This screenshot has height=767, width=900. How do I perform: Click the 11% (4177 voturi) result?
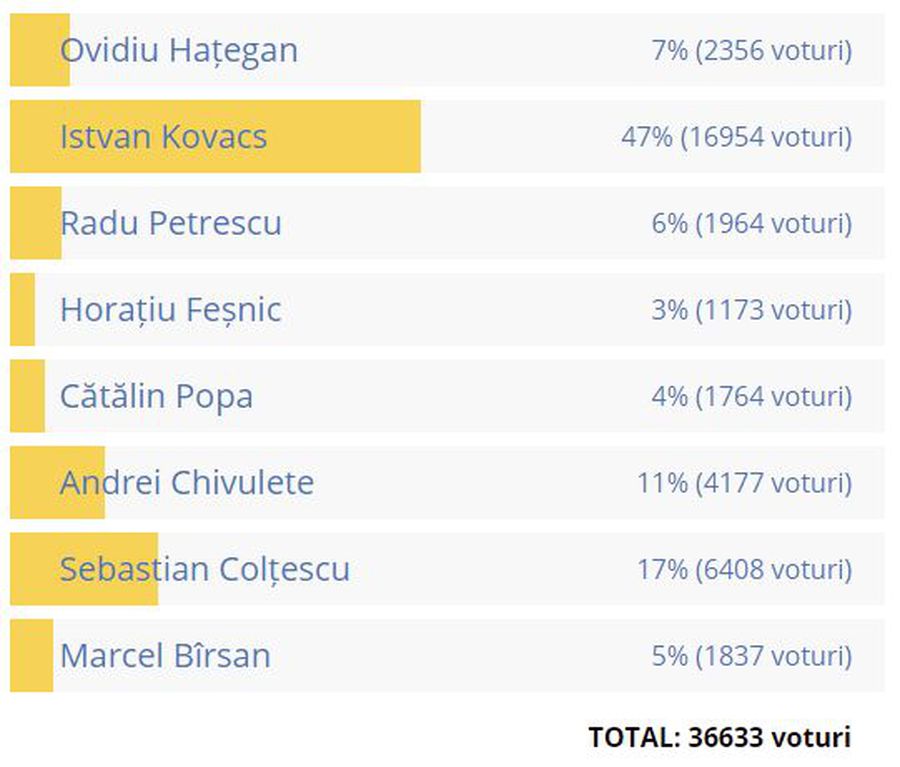(744, 483)
